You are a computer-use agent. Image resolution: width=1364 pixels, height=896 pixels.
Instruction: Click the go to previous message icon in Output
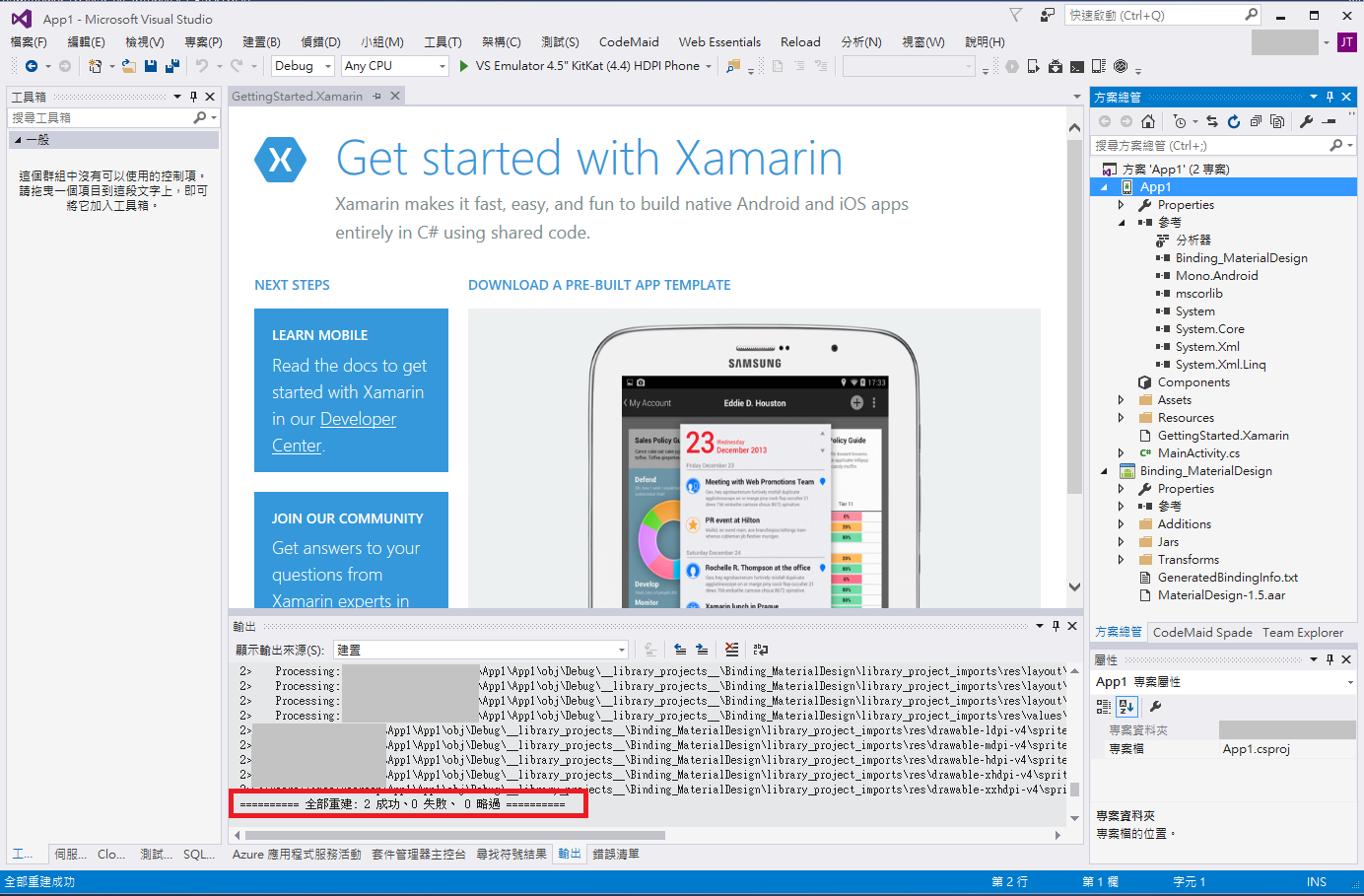680,650
